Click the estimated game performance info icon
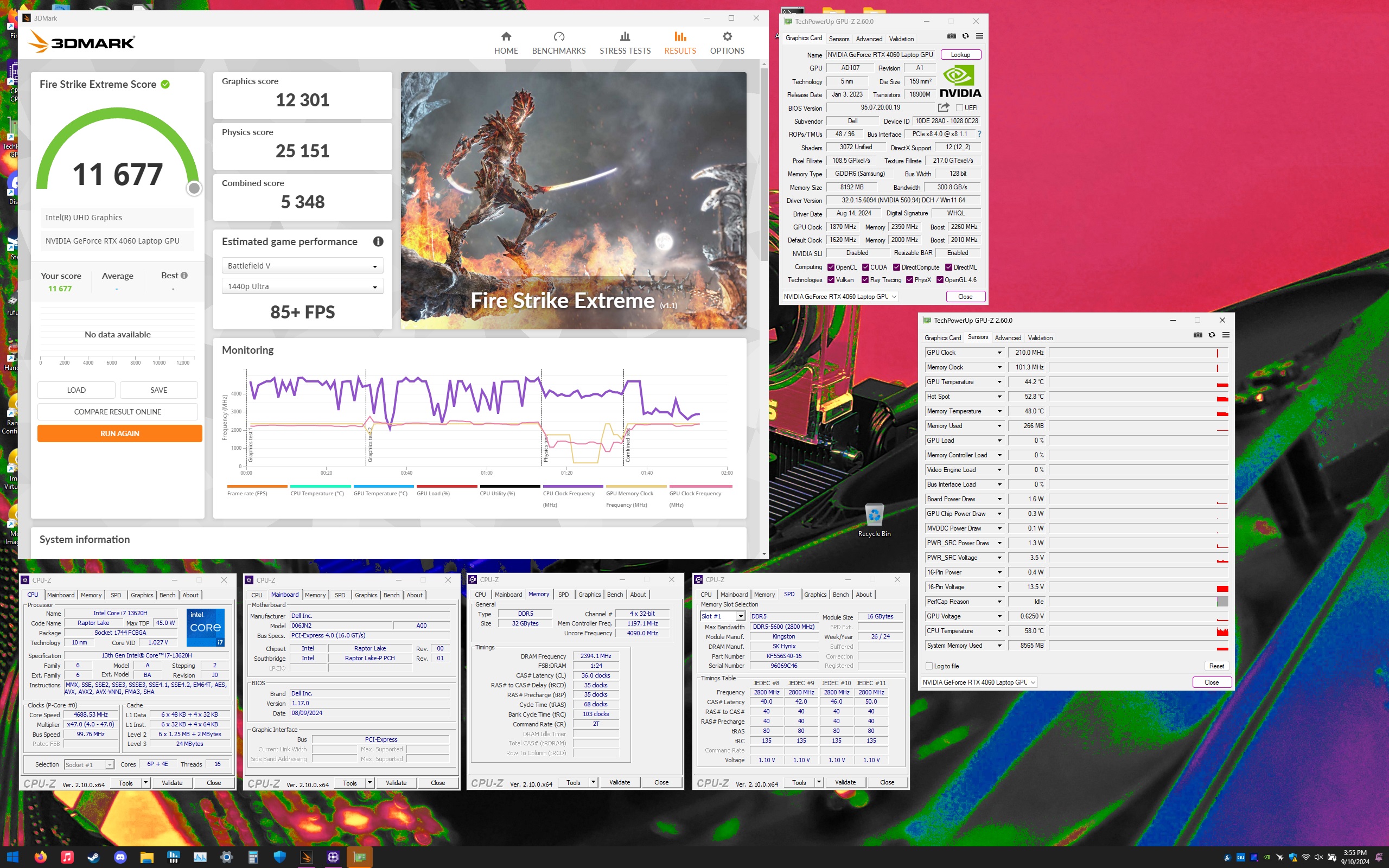The image size is (1389, 868). click(x=378, y=242)
